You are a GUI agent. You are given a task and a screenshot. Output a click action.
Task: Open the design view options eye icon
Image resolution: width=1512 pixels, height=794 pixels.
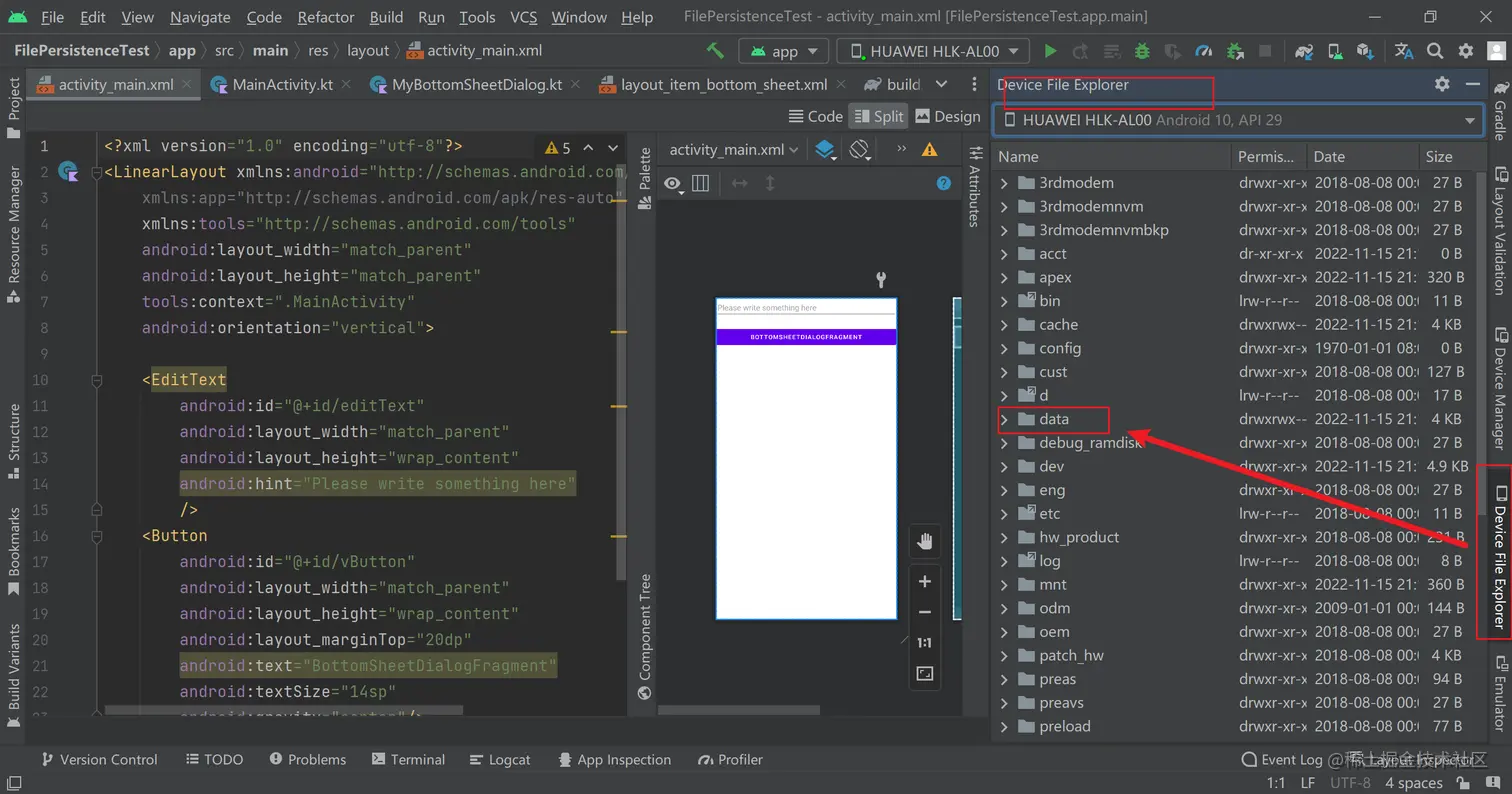pyautogui.click(x=674, y=183)
